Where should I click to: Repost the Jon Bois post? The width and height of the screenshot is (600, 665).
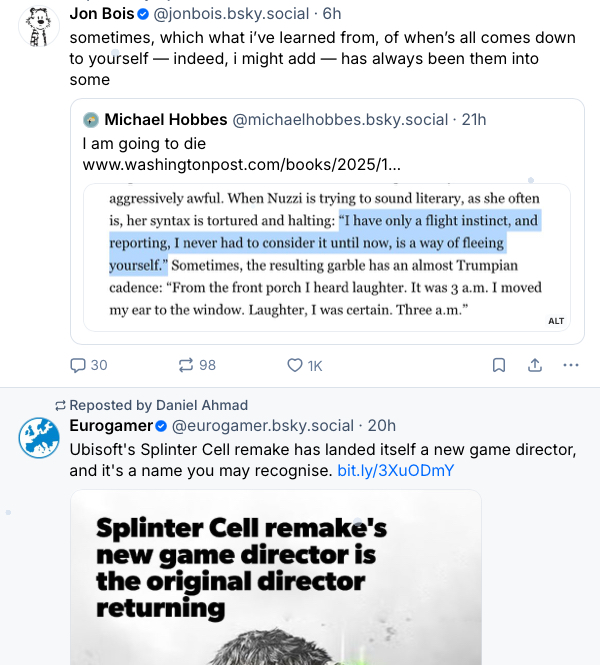(187, 365)
